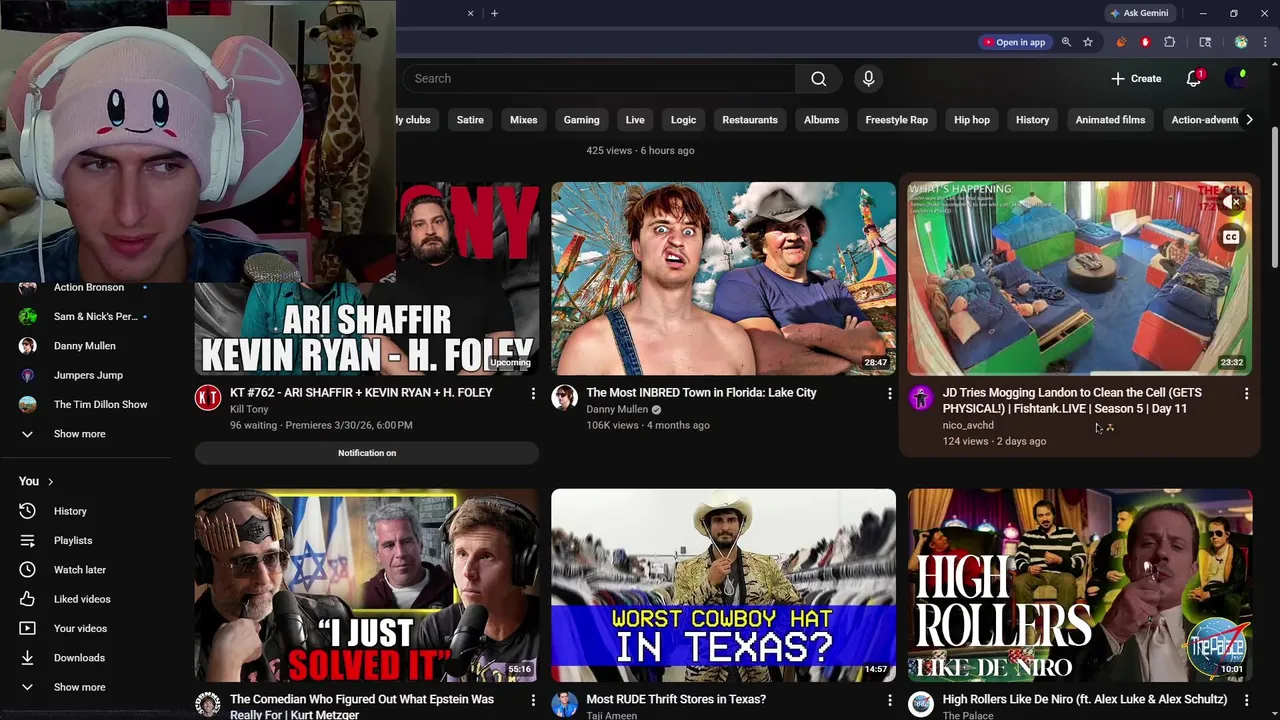Open the orange extension icon in toolbar

click(1120, 42)
